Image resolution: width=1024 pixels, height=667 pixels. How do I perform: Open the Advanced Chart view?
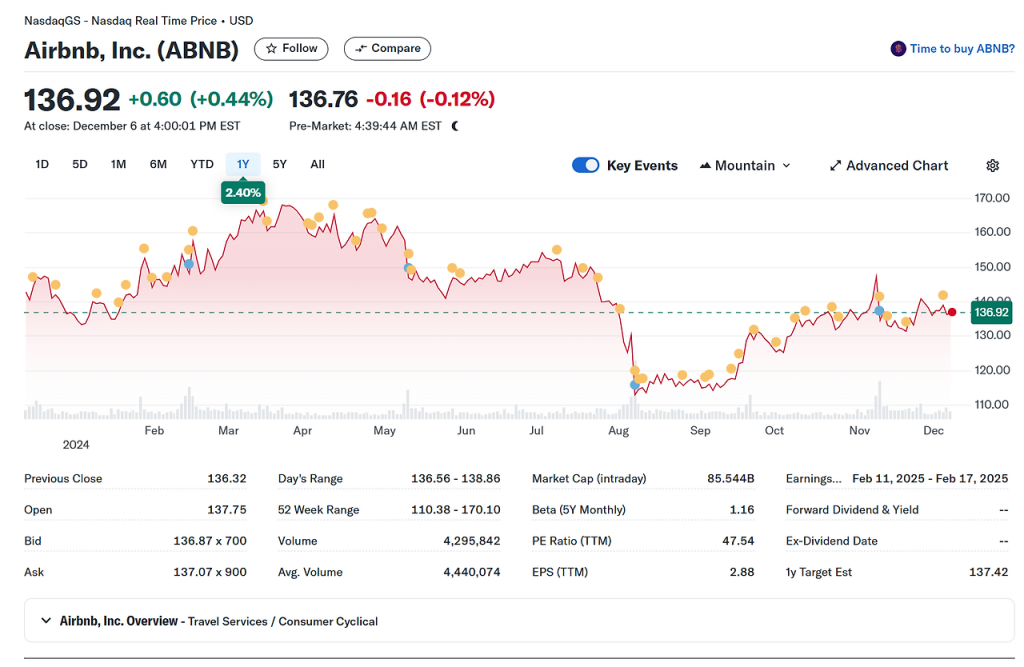pyautogui.click(x=889, y=166)
